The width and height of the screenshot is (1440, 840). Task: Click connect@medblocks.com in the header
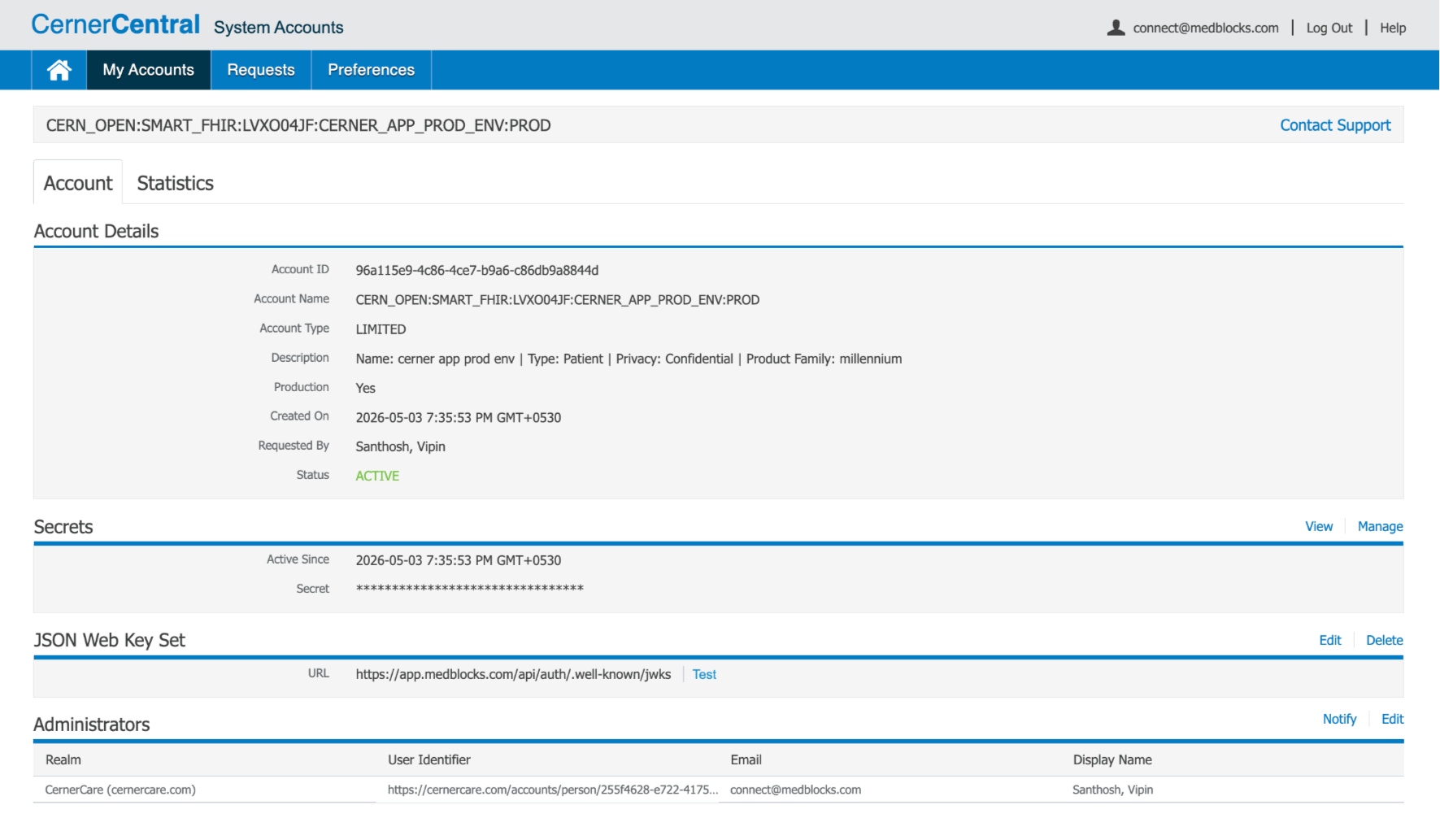(x=1206, y=28)
